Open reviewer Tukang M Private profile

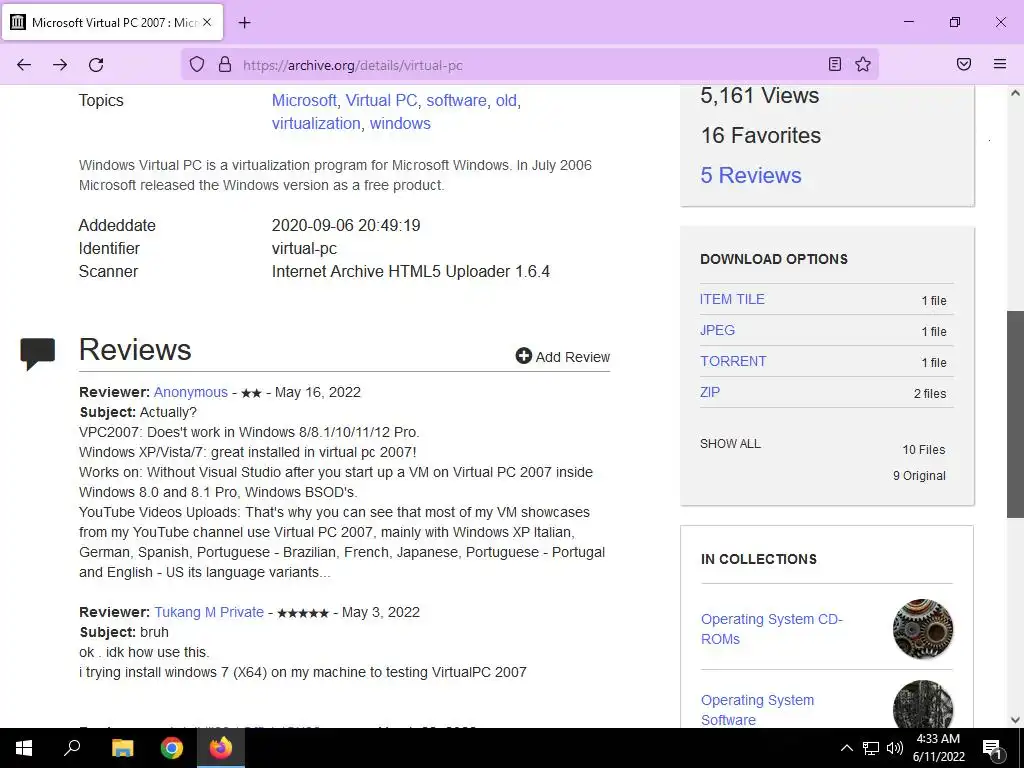click(x=209, y=613)
